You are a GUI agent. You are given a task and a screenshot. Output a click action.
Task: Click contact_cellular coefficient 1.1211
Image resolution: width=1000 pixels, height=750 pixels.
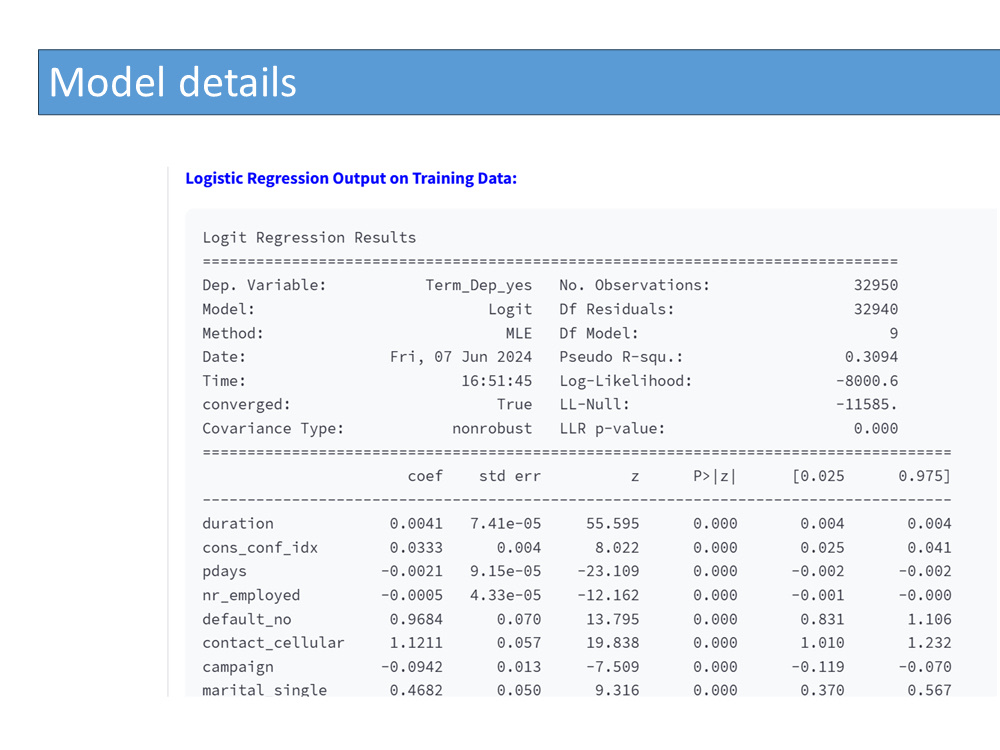pos(416,643)
